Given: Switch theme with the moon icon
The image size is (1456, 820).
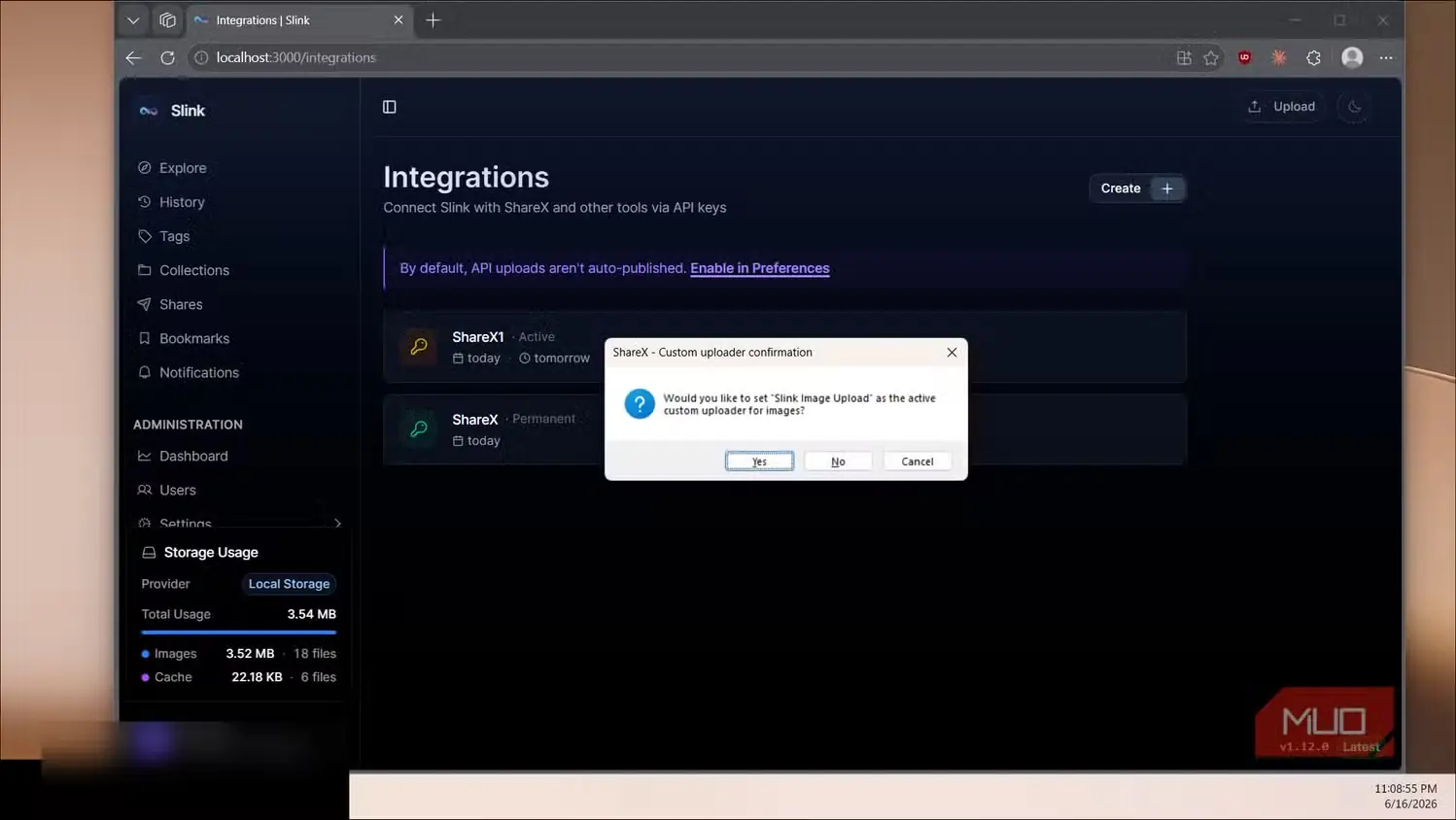Looking at the screenshot, I should pyautogui.click(x=1354, y=107).
